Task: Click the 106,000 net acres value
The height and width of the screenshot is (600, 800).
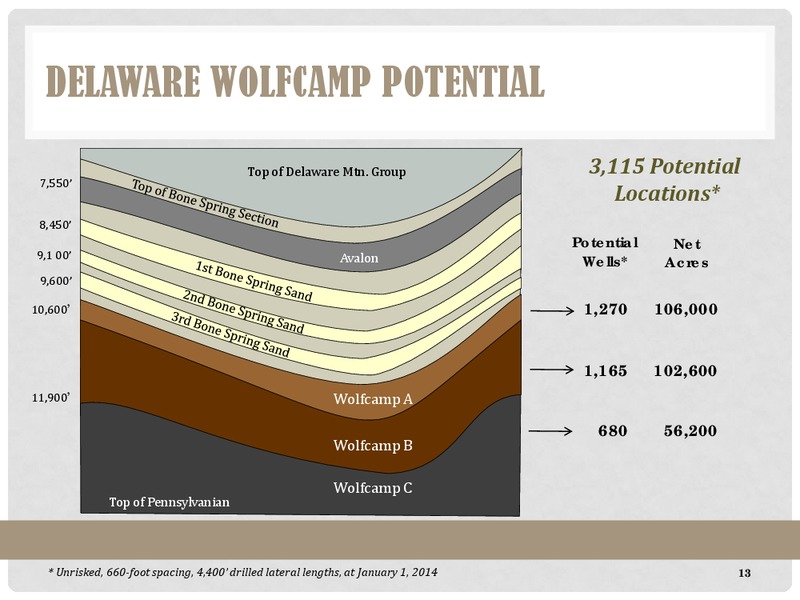Action: click(x=686, y=309)
